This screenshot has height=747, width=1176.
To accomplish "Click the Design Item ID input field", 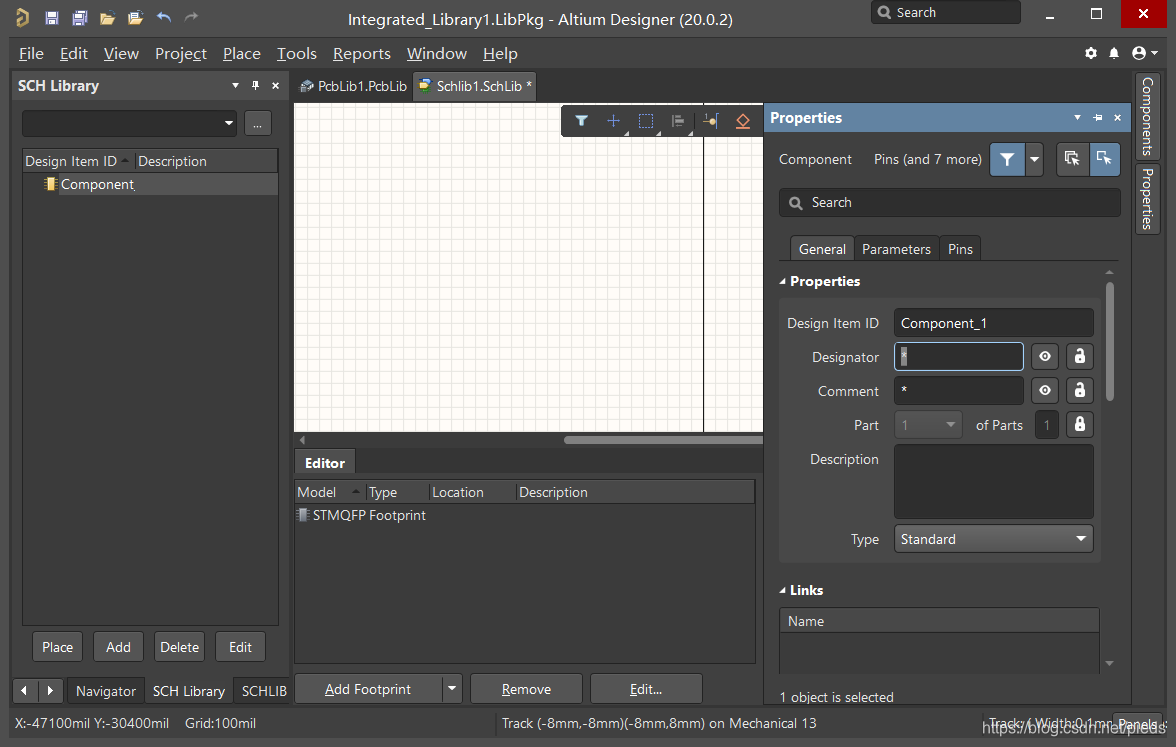I will (x=993, y=323).
